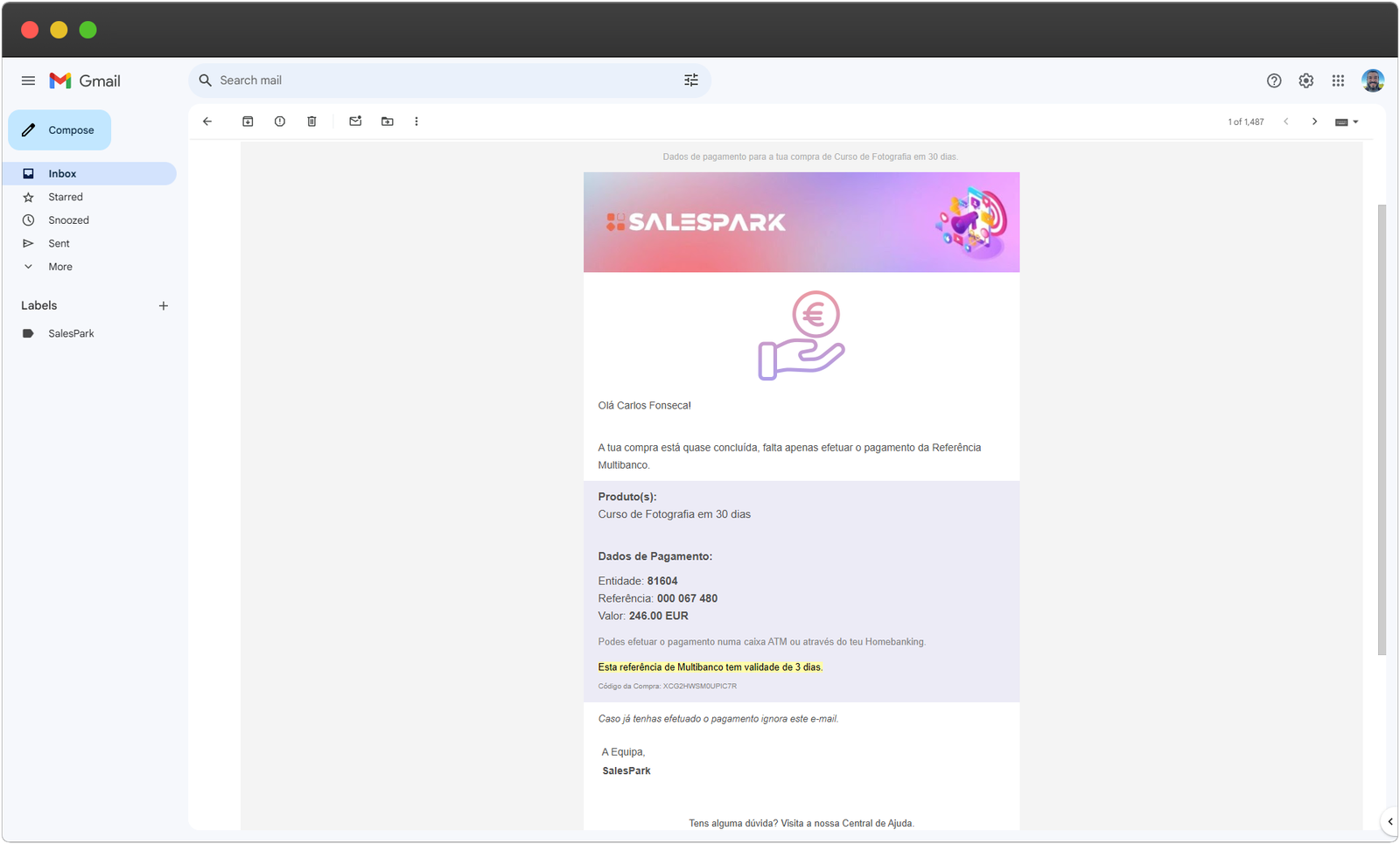Report this email as spam

pyautogui.click(x=280, y=122)
